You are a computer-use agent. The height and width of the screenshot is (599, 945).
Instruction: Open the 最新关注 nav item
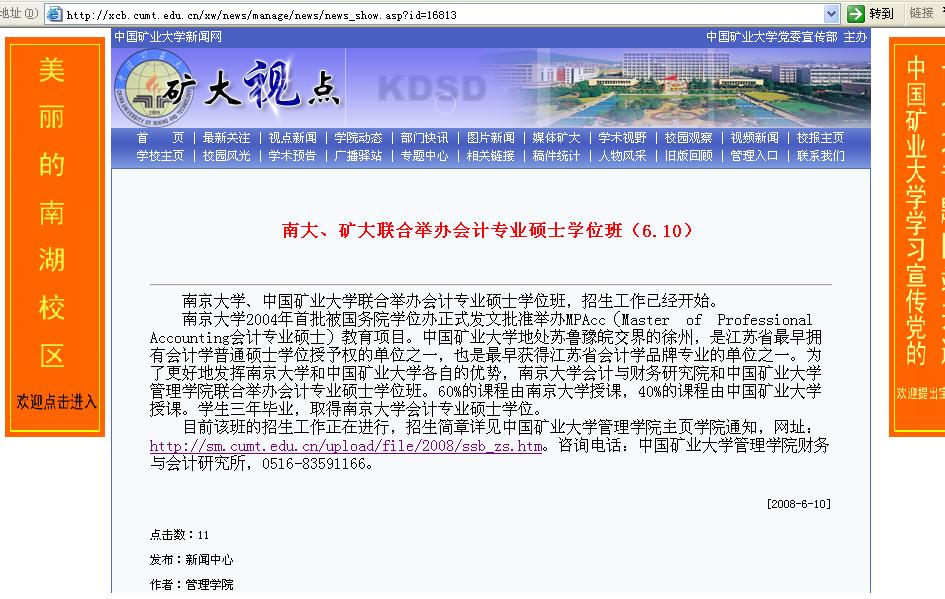(x=226, y=138)
